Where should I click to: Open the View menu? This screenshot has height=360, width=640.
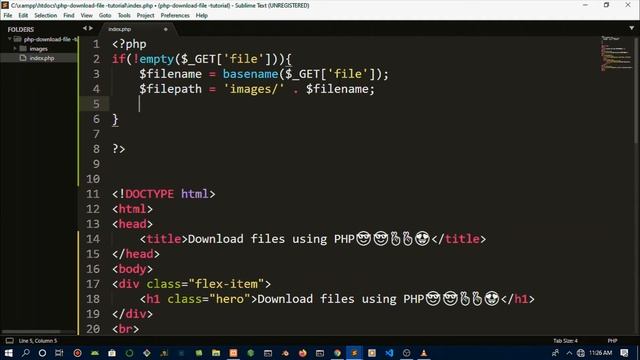[x=87, y=16]
